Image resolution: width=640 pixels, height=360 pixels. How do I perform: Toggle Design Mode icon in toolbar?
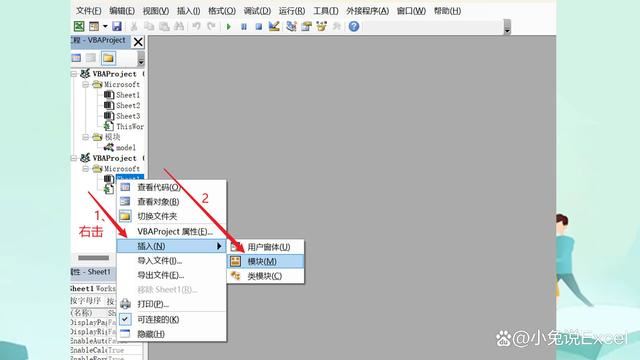[x=274, y=27]
